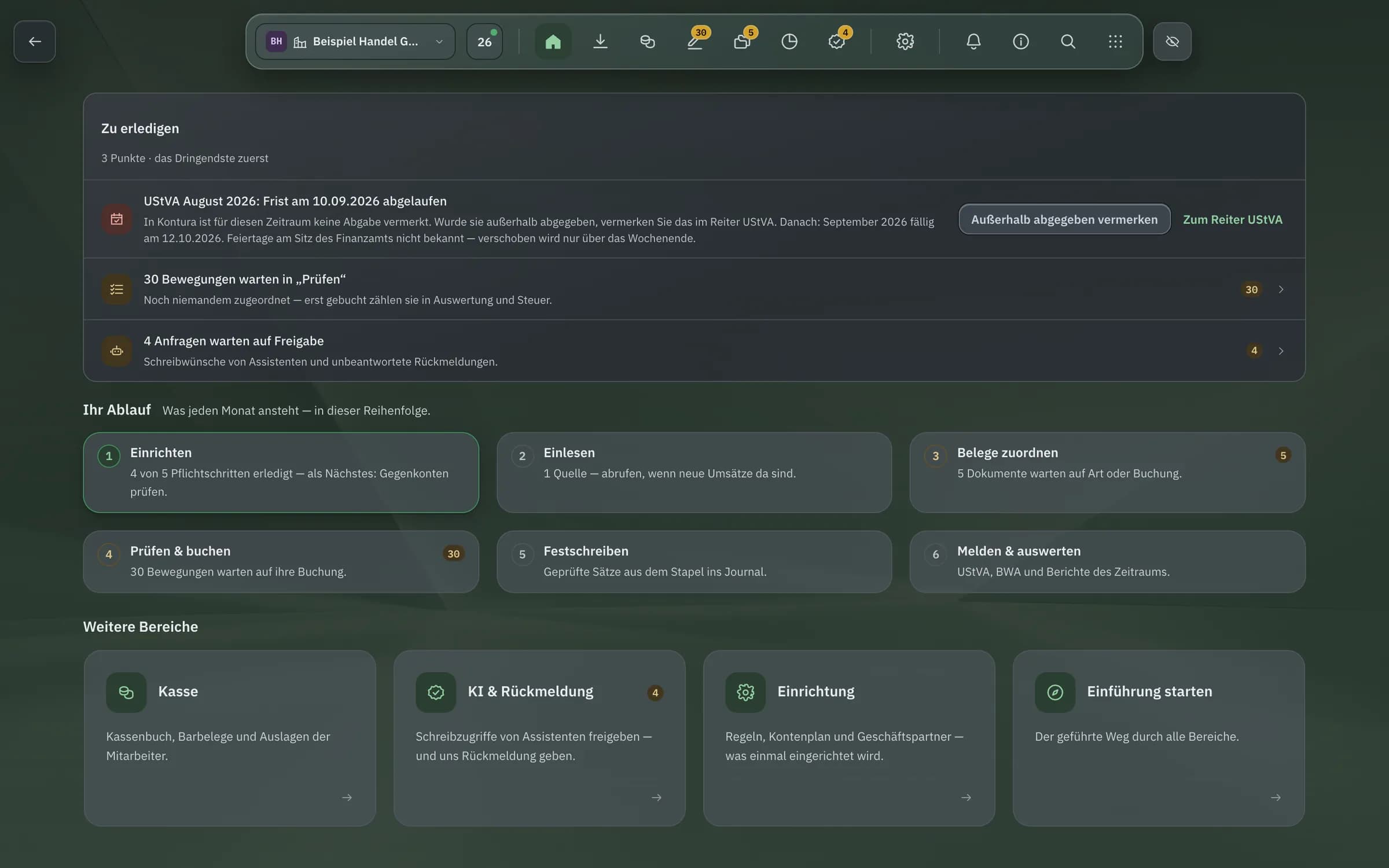The height and width of the screenshot is (868, 1389).
Task: Open the Kasse coins icon in toolbar
Action: point(648,41)
